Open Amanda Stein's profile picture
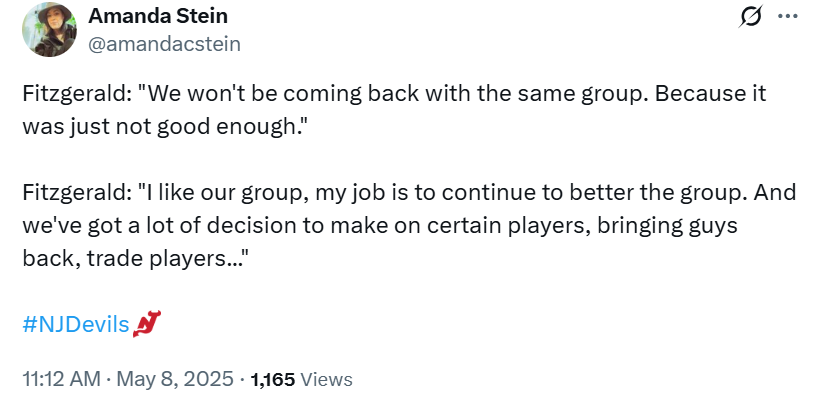The image size is (819, 403). [50, 29]
